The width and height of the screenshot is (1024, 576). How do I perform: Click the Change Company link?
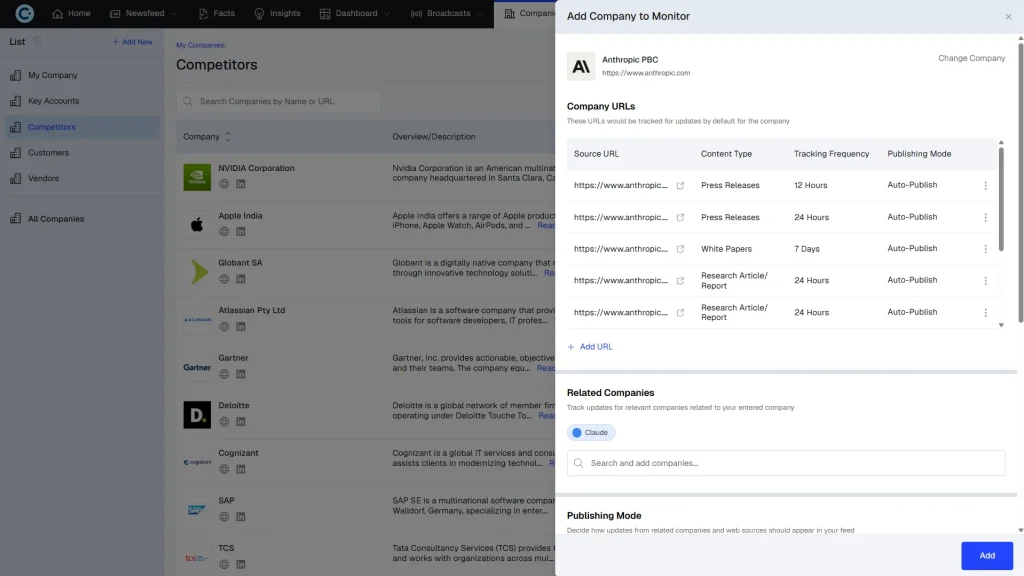pyautogui.click(x=971, y=58)
